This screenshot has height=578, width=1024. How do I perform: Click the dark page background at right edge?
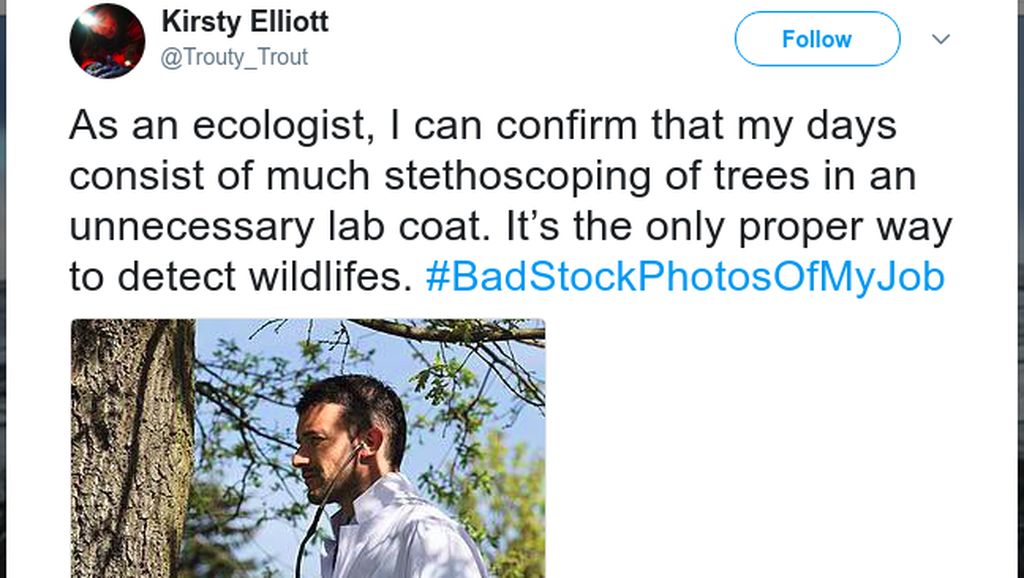point(1021,300)
